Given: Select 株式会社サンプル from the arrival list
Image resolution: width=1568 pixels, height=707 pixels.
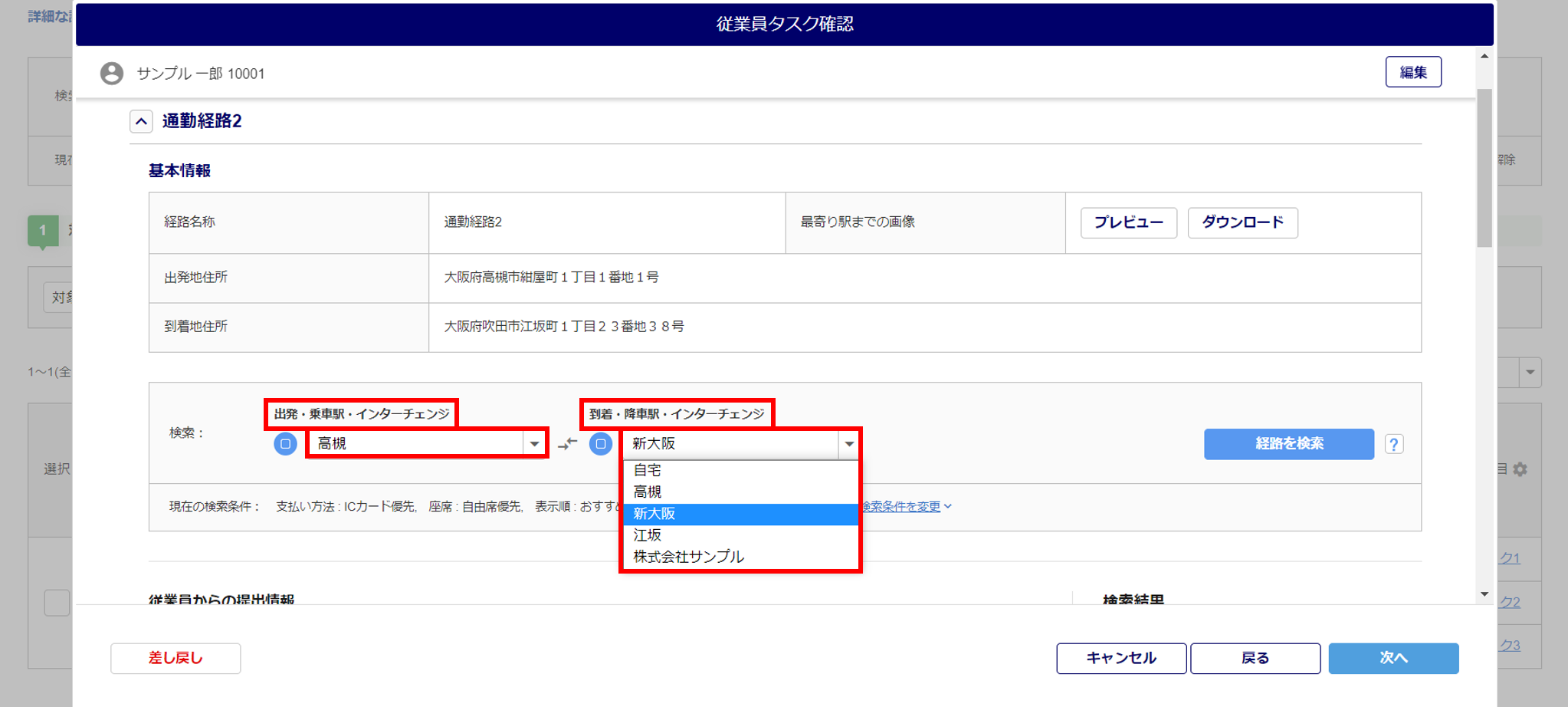Looking at the screenshot, I should point(740,557).
